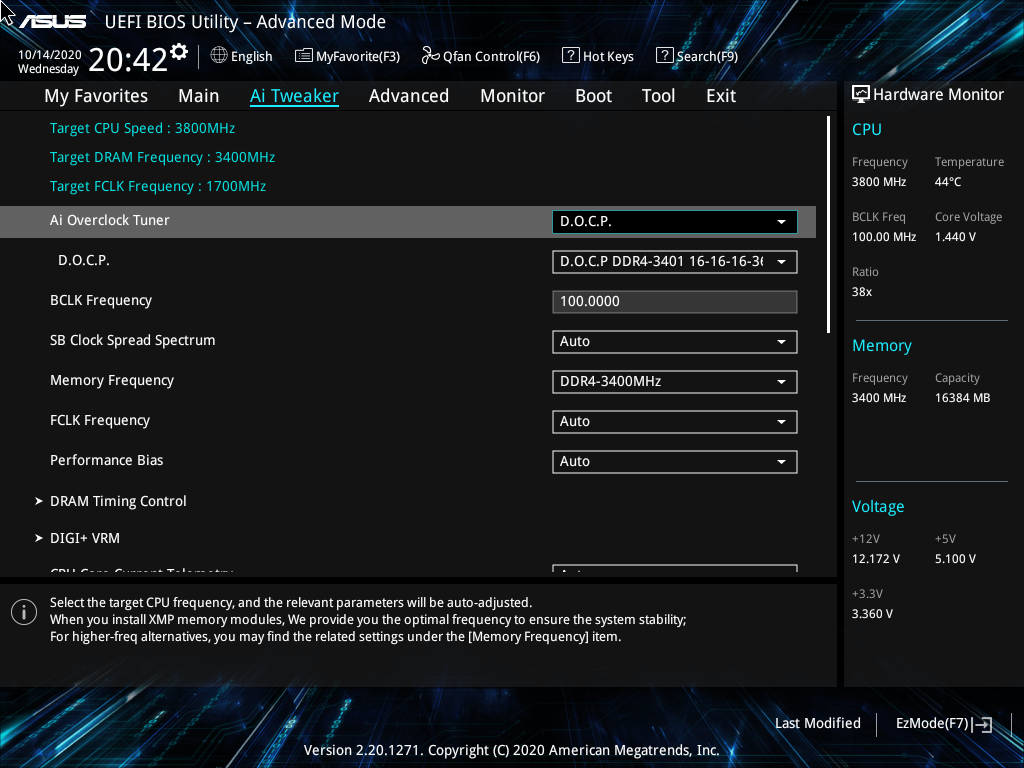This screenshot has width=1024, height=768.
Task: Click BCLK Freq value 100.00 MHz
Action: [x=884, y=237]
